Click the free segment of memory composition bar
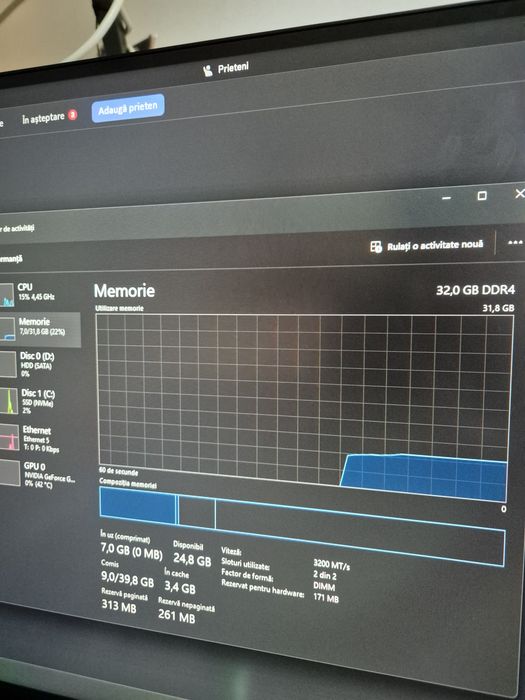The image size is (525, 700). click(360, 533)
